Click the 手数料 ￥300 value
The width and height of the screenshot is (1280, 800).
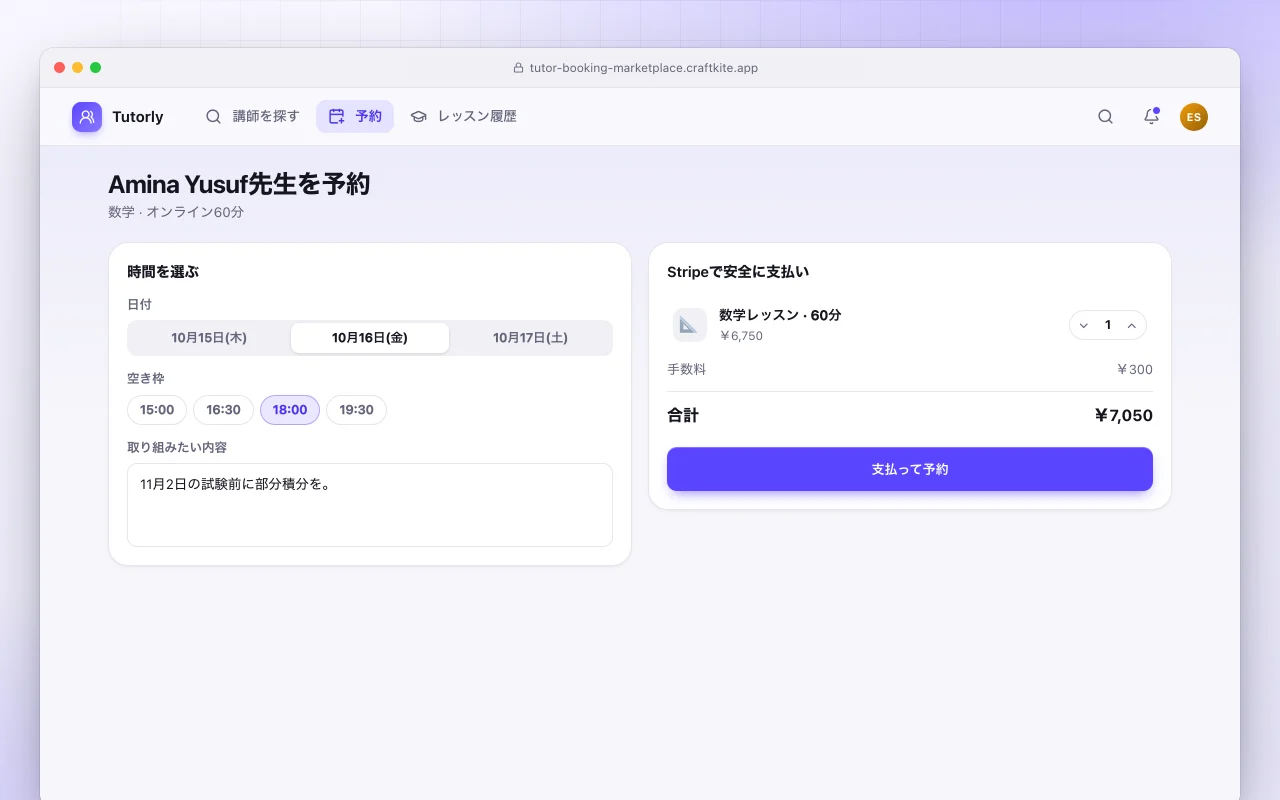1134,370
